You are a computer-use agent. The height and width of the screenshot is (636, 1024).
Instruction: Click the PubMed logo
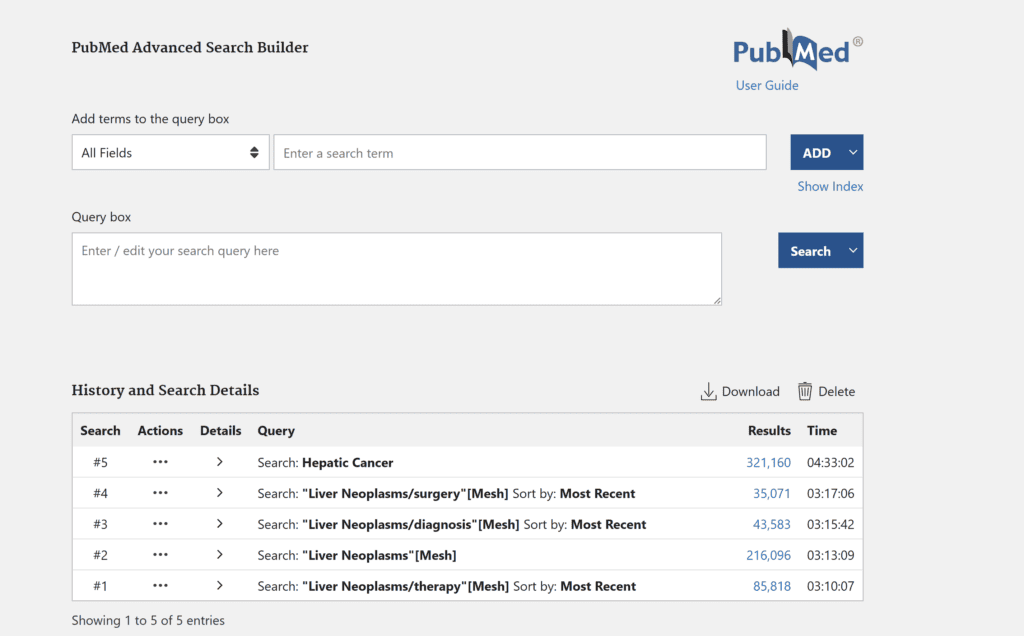click(797, 50)
